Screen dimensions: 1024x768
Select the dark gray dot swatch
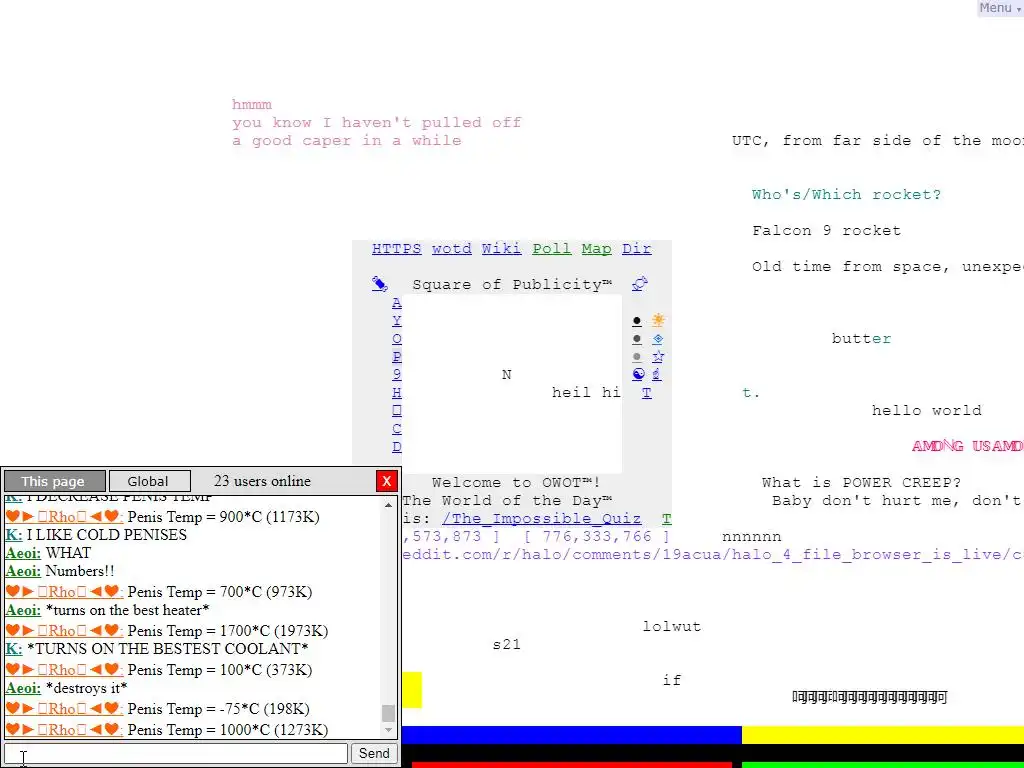(x=637, y=339)
